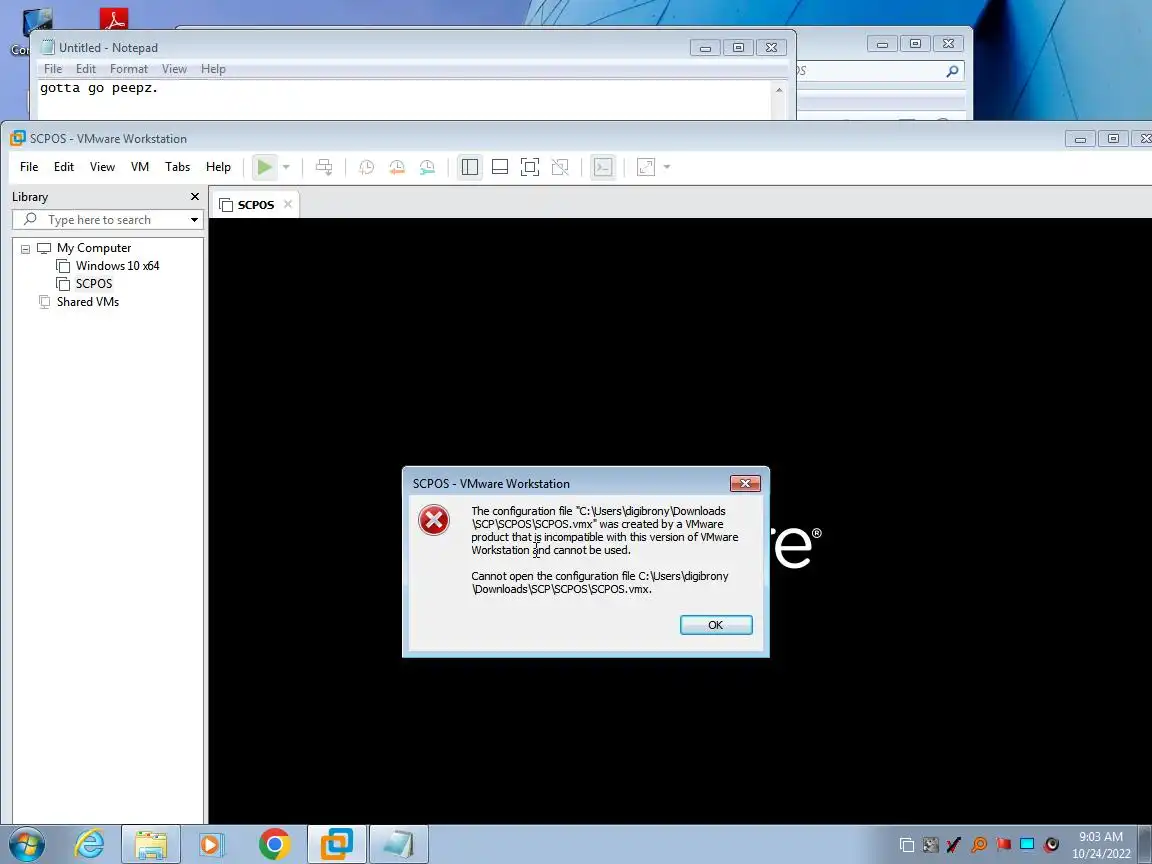The width and height of the screenshot is (1152, 864).
Task: Click the red error icon in dialog
Action: pyautogui.click(x=433, y=519)
